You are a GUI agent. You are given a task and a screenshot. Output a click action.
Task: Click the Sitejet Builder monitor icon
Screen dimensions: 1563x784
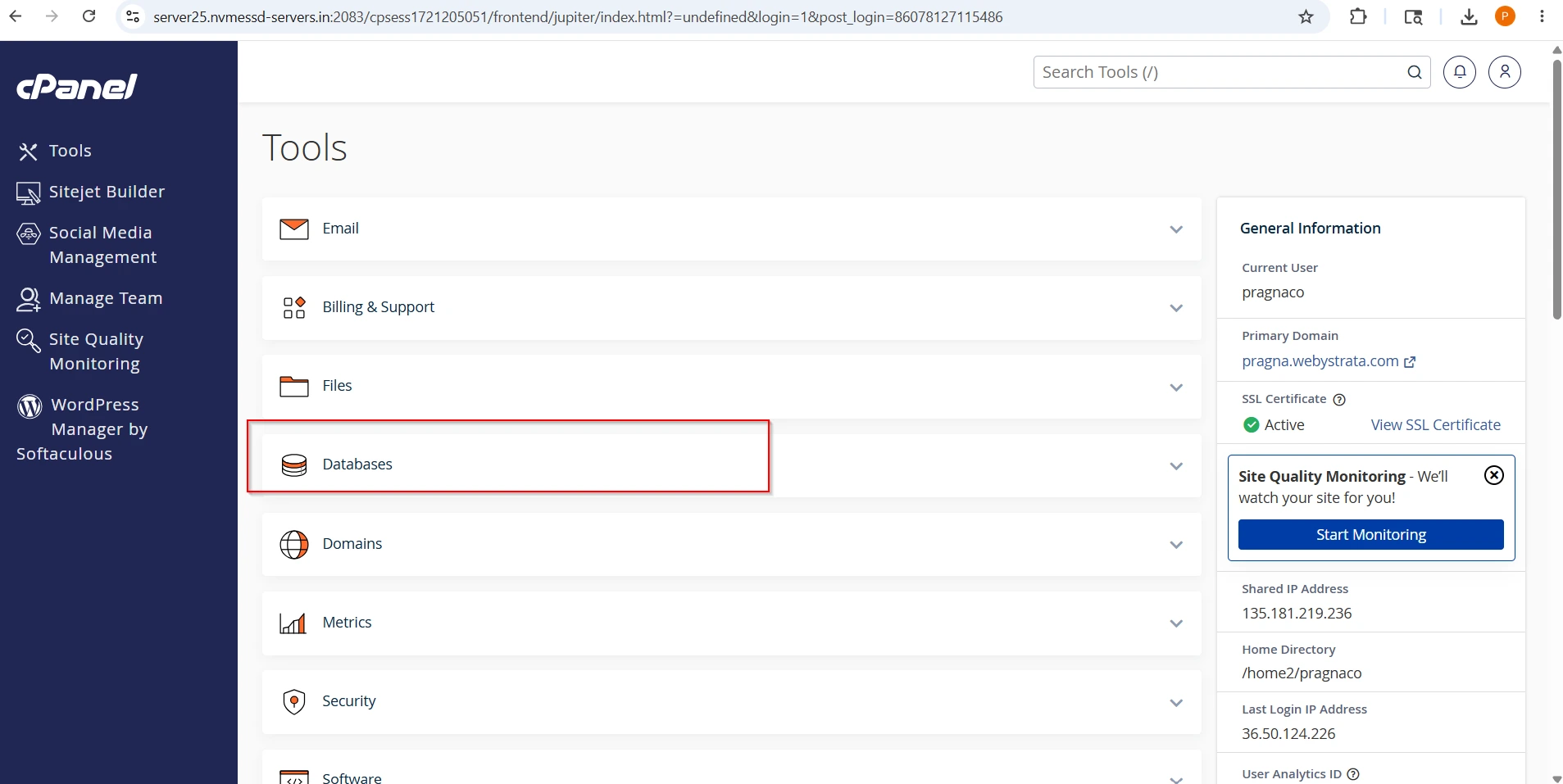point(28,193)
